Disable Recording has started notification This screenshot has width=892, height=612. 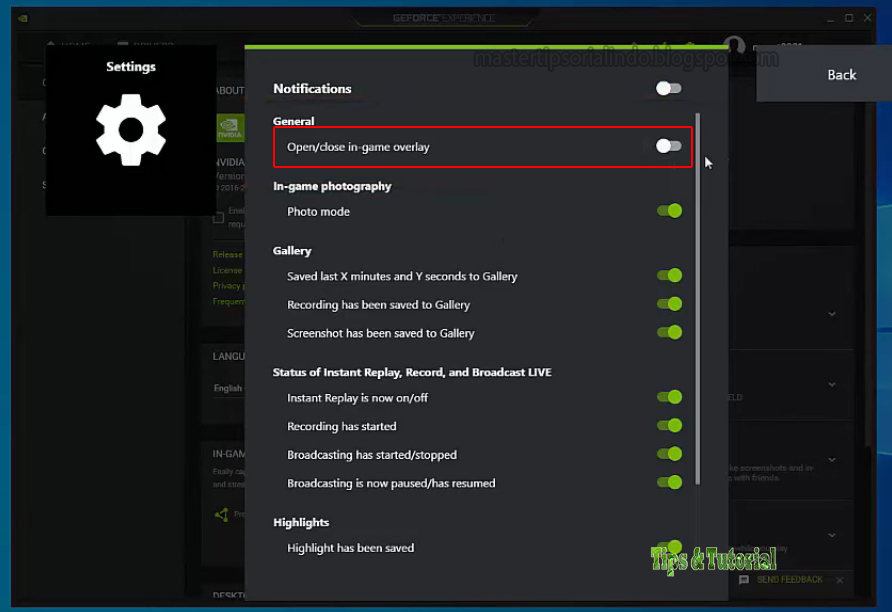coord(670,425)
